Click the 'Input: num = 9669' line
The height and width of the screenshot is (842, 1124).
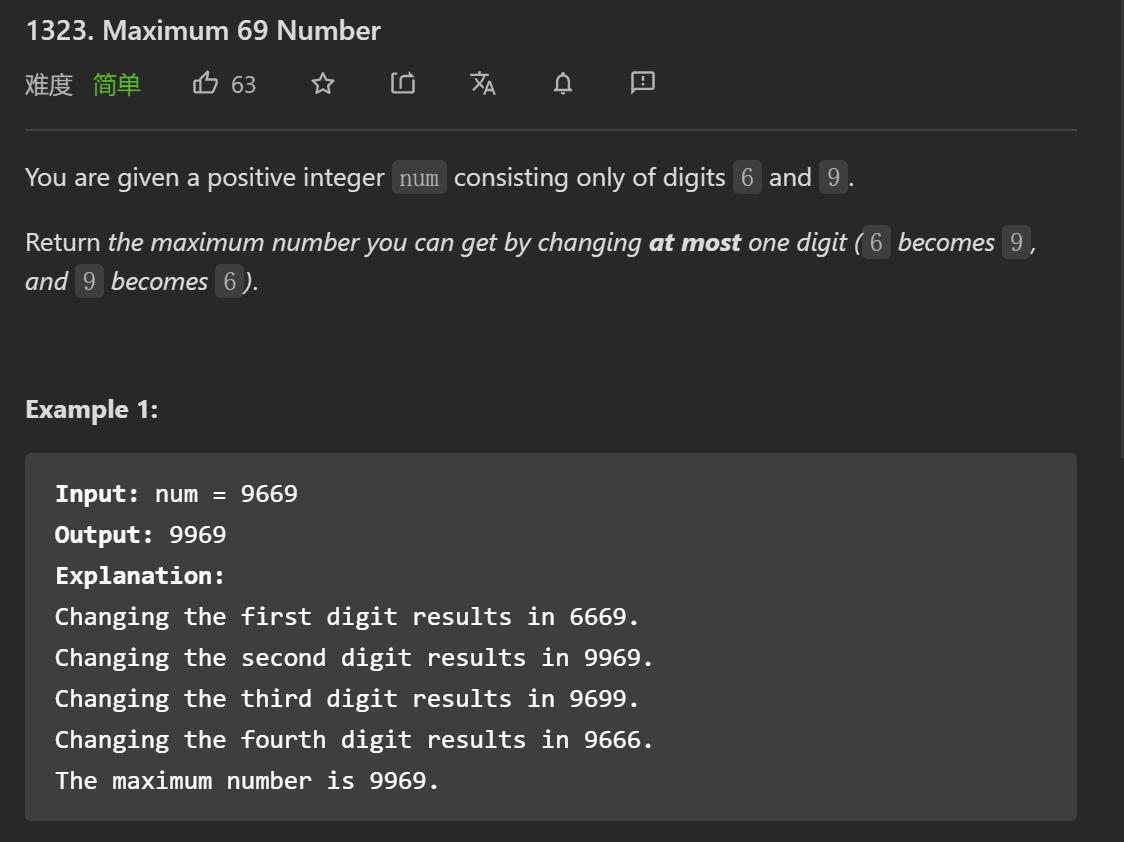[x=176, y=494]
